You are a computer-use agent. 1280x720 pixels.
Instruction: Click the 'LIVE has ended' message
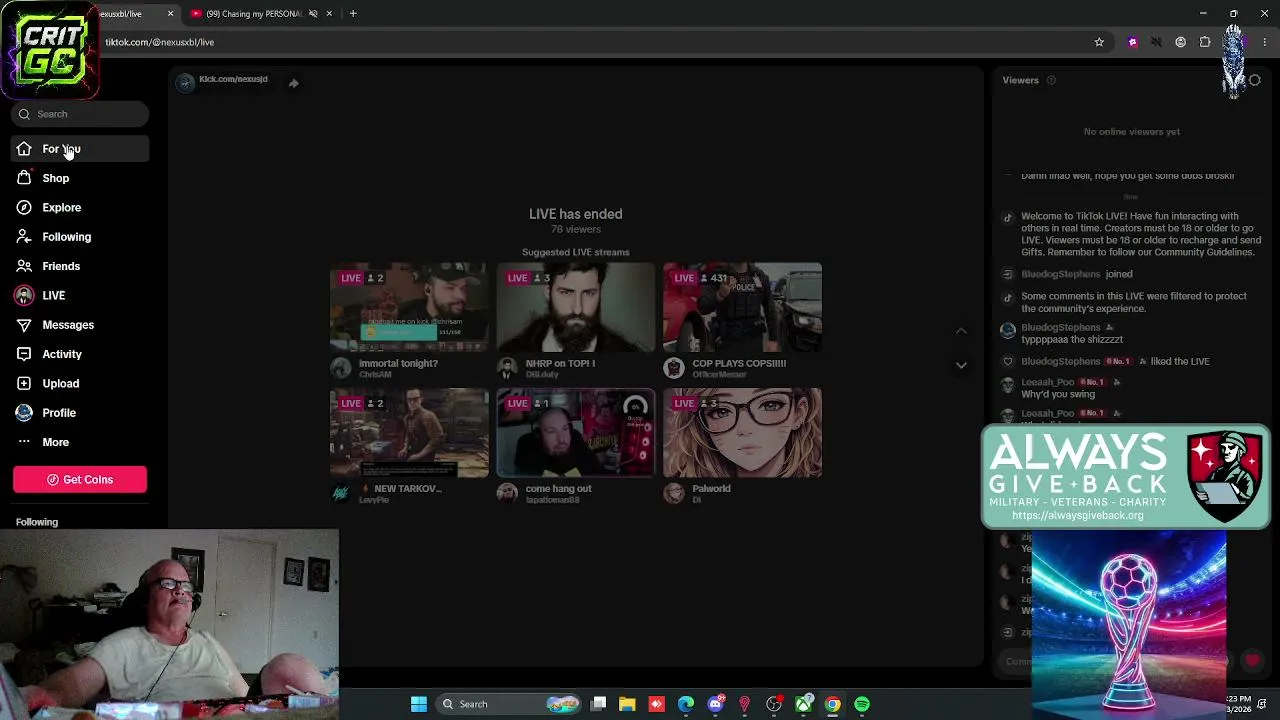coord(576,214)
